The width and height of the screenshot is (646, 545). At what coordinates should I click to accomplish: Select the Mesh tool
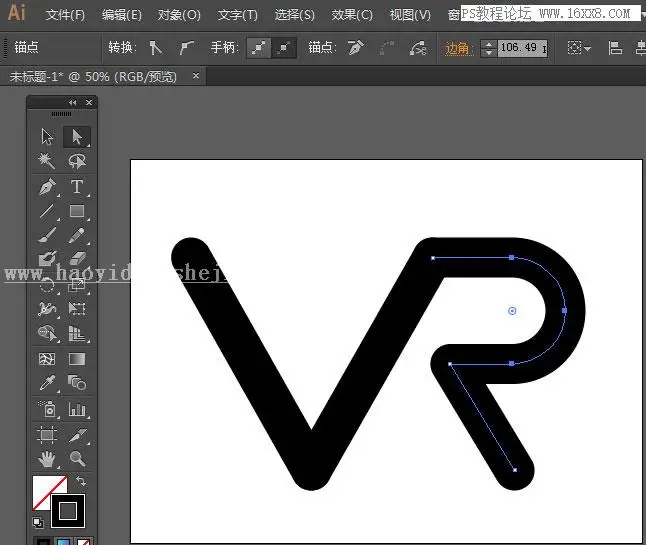(x=47, y=359)
